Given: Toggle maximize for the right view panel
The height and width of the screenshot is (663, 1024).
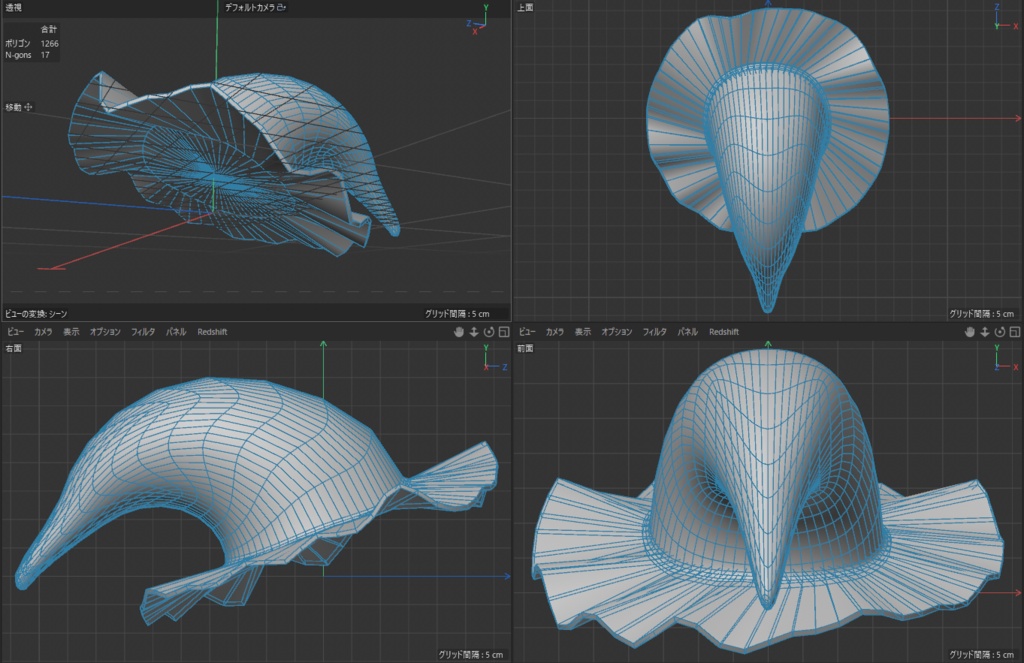Looking at the screenshot, I should (504, 331).
